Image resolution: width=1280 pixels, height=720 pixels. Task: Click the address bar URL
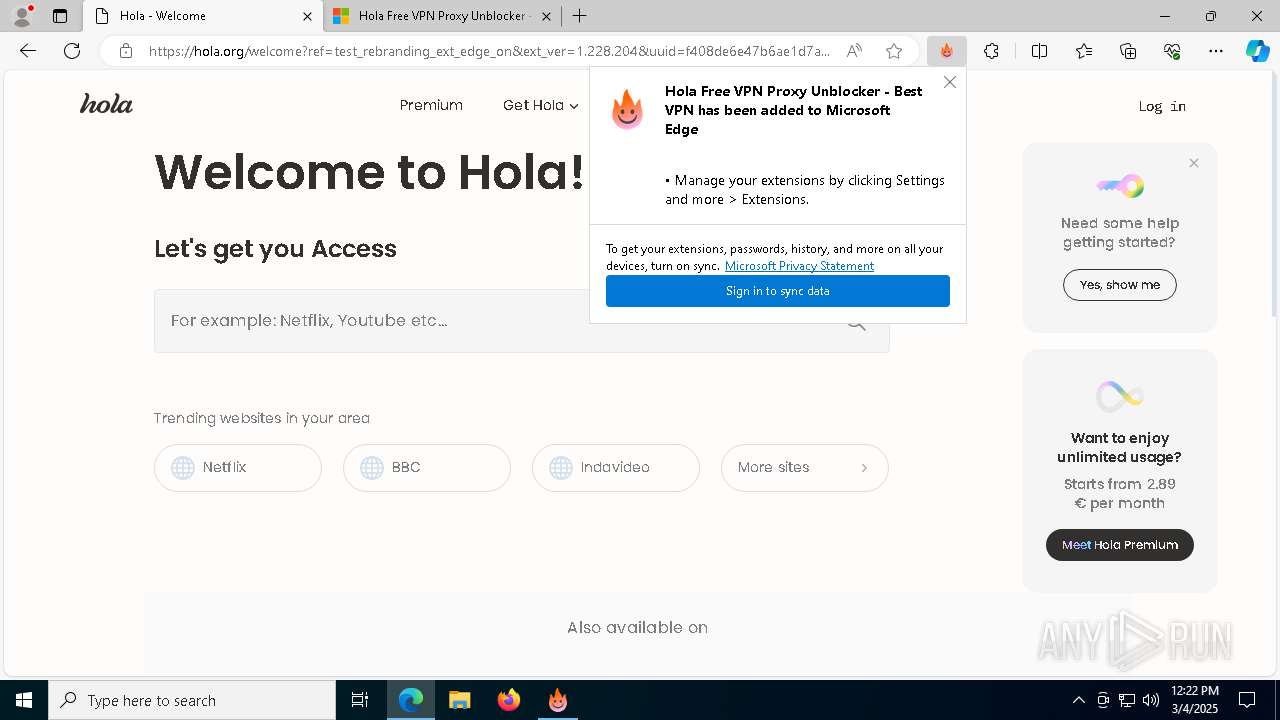click(x=489, y=51)
